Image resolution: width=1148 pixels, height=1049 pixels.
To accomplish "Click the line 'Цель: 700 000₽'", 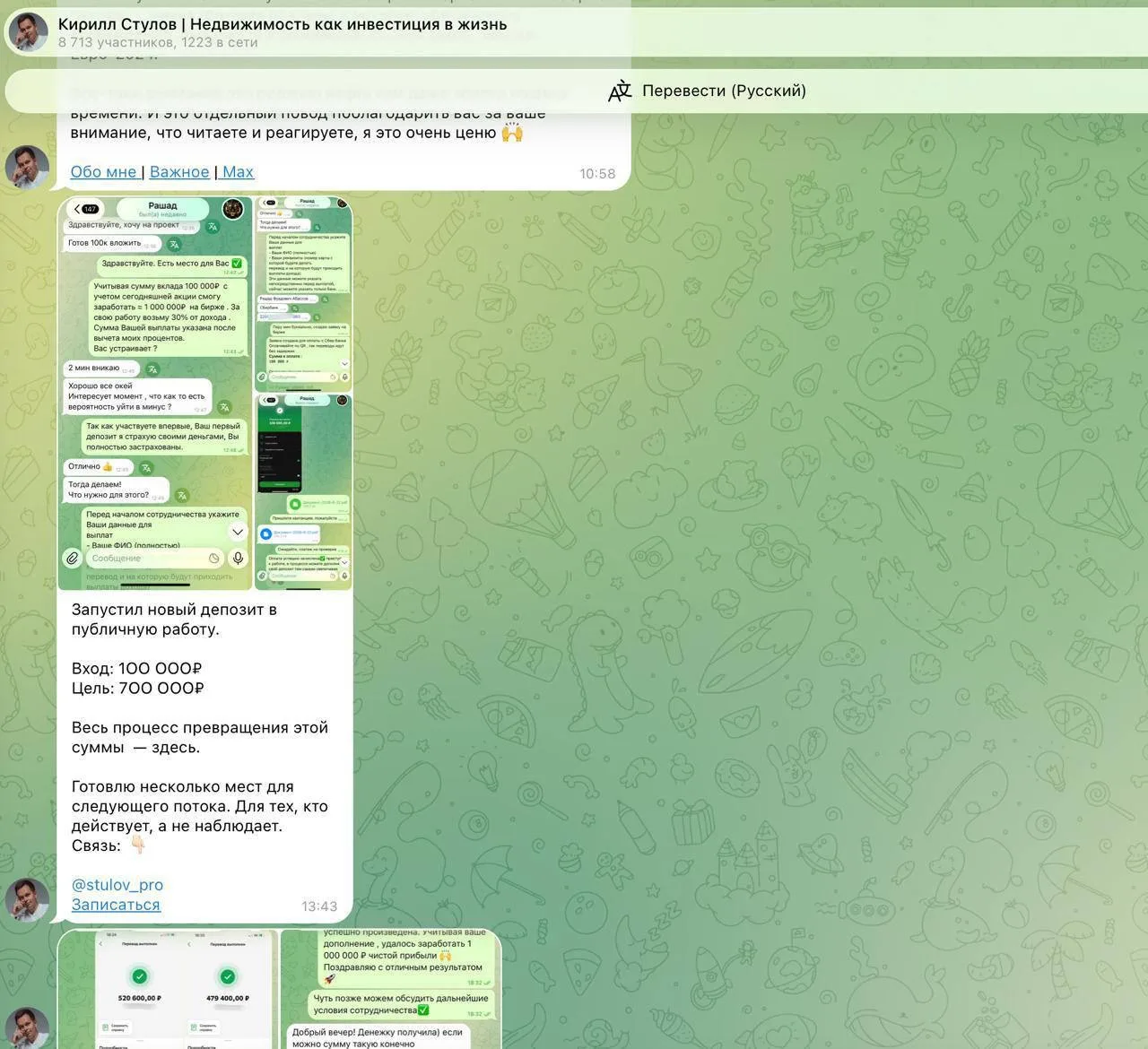I will (137, 689).
